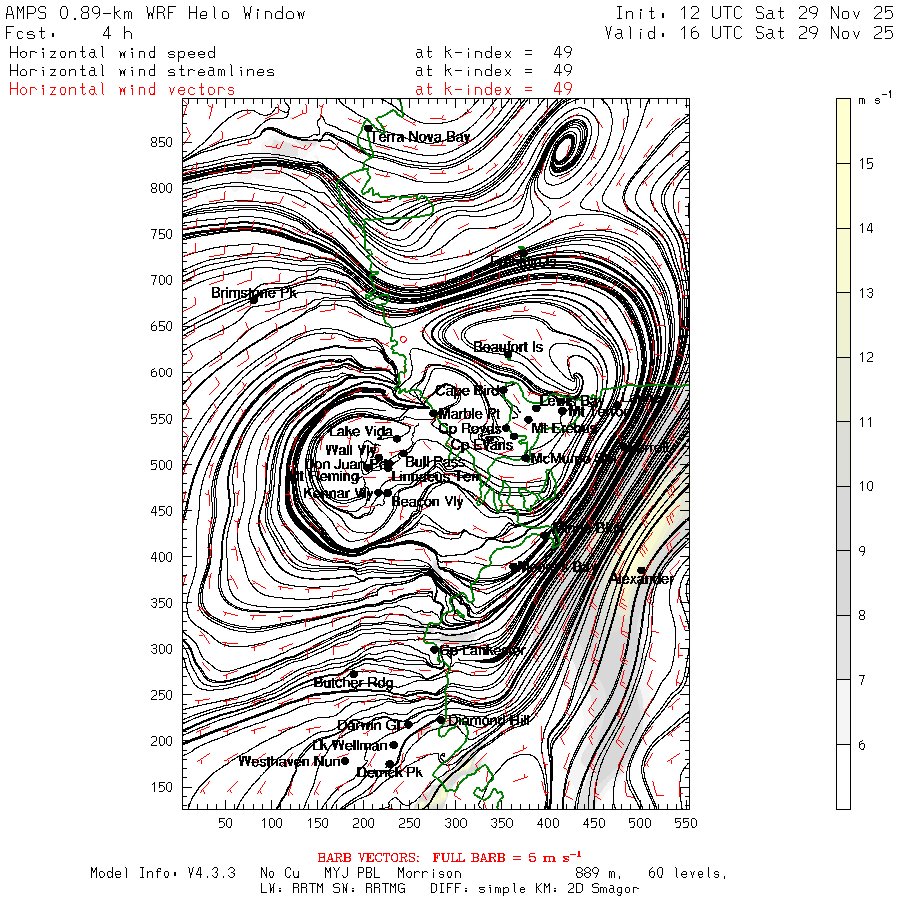900x900 pixels.
Task: Click the colorbar tick label 15
Action: coord(866,164)
